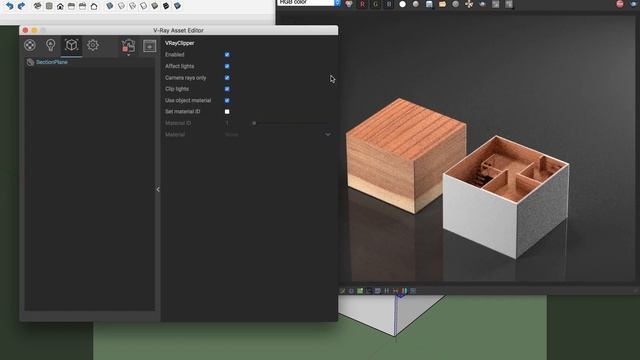The height and width of the screenshot is (360, 640).
Task: Toggle the Affect lights checkbox
Action: coord(227,66)
